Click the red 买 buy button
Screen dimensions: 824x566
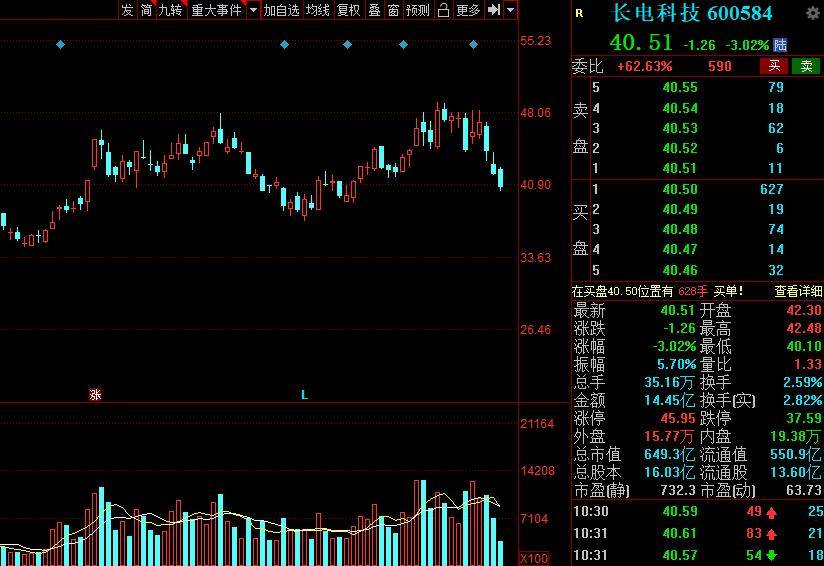774,66
